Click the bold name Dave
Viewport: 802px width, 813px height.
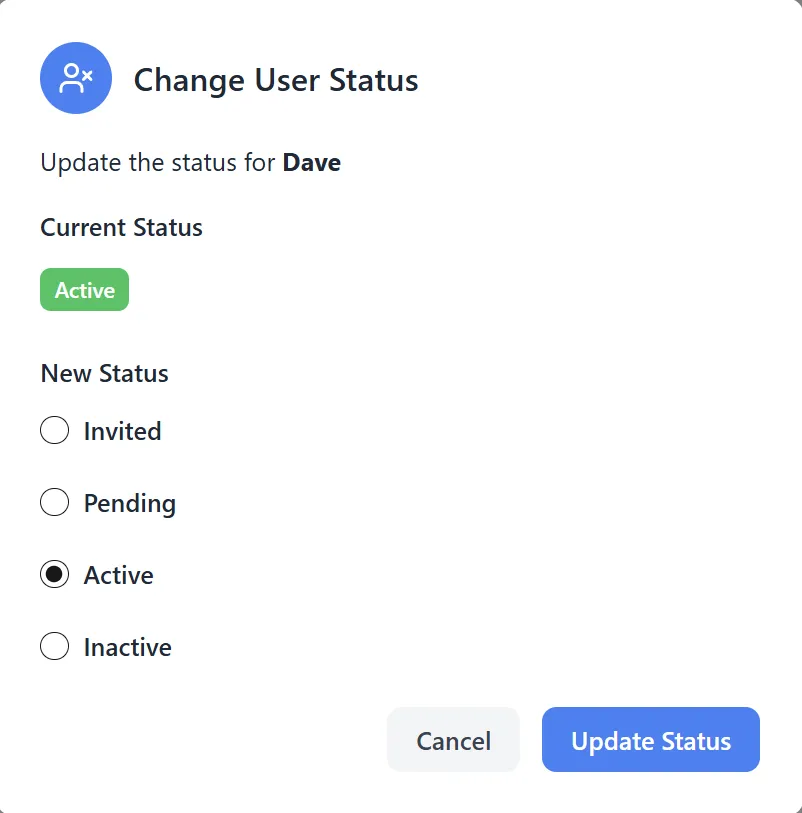tap(312, 162)
